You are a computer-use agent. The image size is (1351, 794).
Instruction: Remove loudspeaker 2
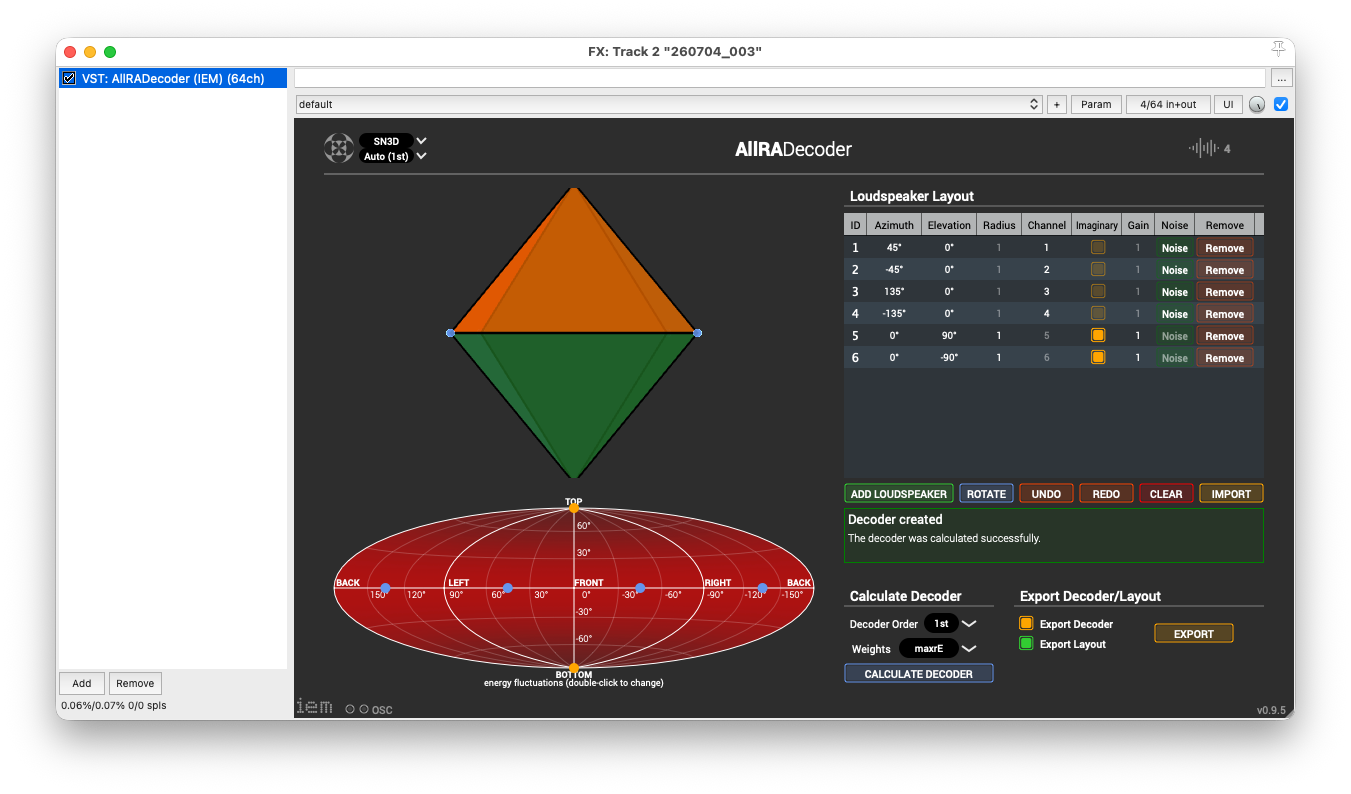coord(1225,270)
